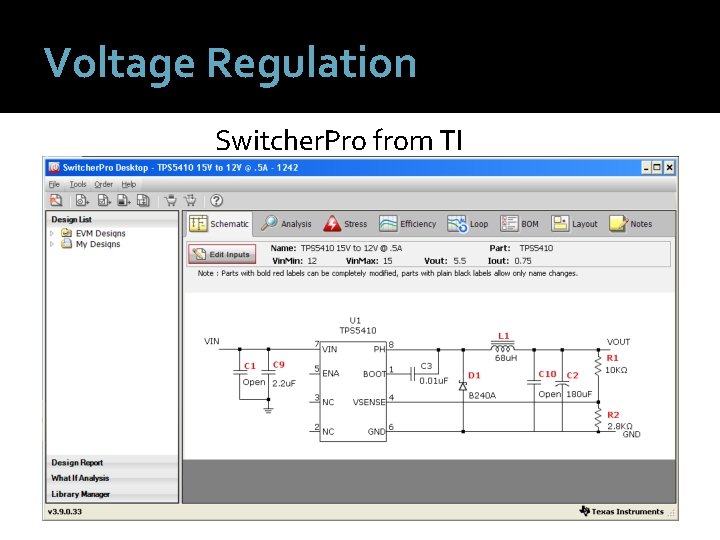Click the VinMax value 15
The width and height of the screenshot is (720, 540).
[388, 261]
